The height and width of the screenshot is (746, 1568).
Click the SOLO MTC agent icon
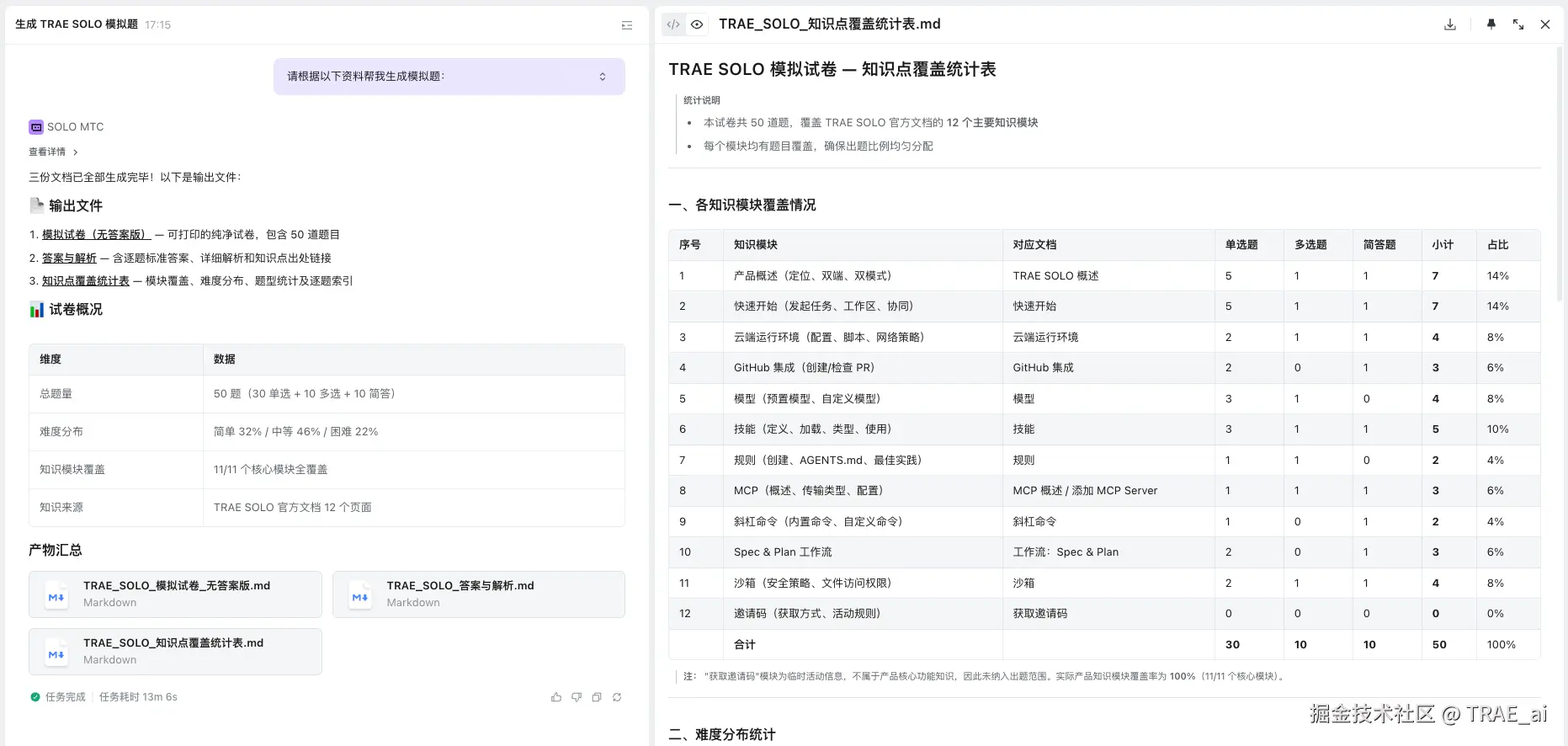coord(36,127)
